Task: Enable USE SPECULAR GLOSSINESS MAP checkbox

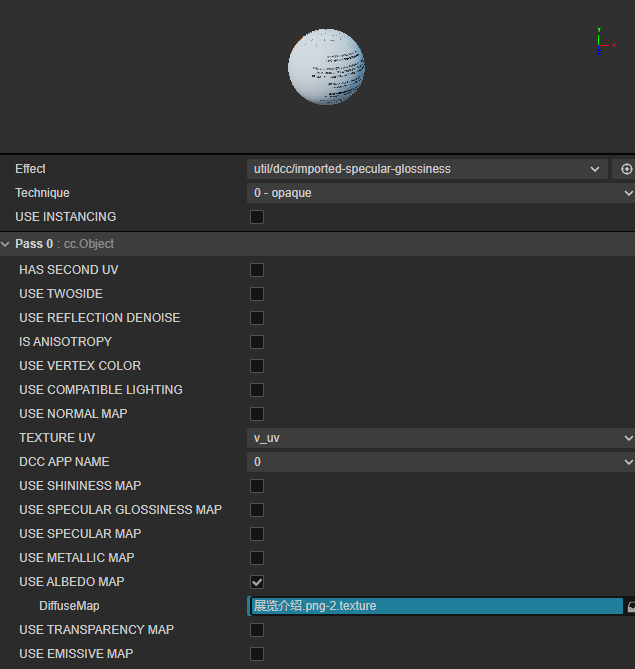Action: (x=257, y=509)
